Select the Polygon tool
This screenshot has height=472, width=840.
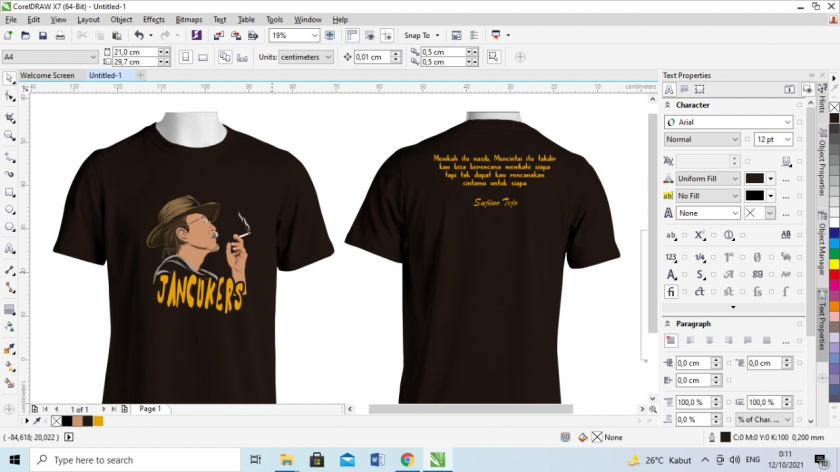pos(9,227)
